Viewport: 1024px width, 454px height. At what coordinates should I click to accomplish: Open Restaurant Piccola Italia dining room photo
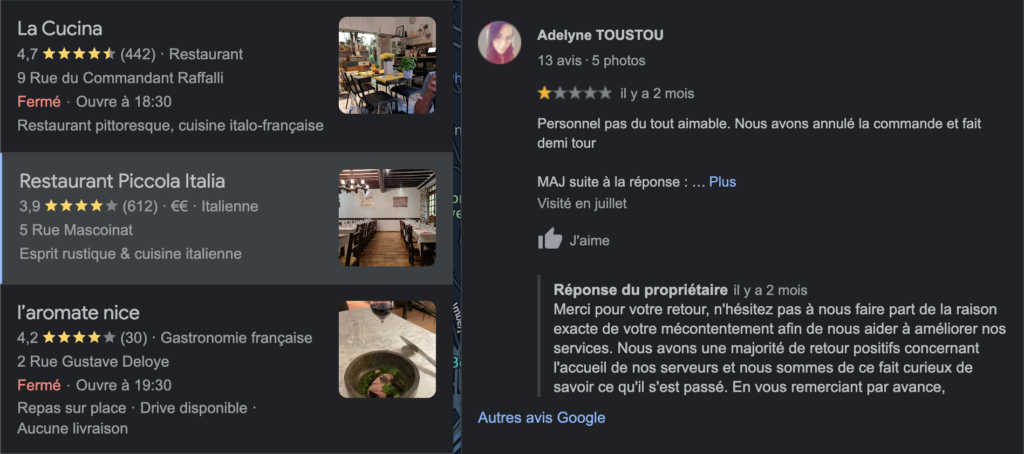tap(387, 218)
